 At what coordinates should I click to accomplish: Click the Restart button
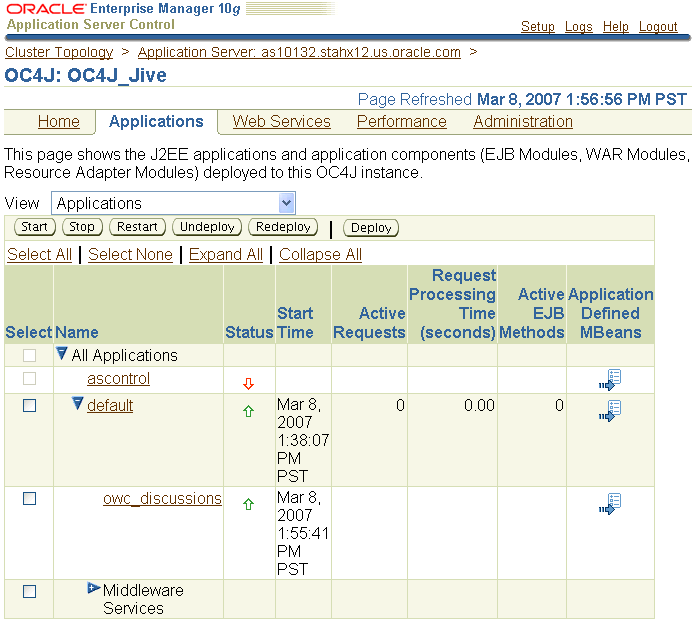click(137, 227)
